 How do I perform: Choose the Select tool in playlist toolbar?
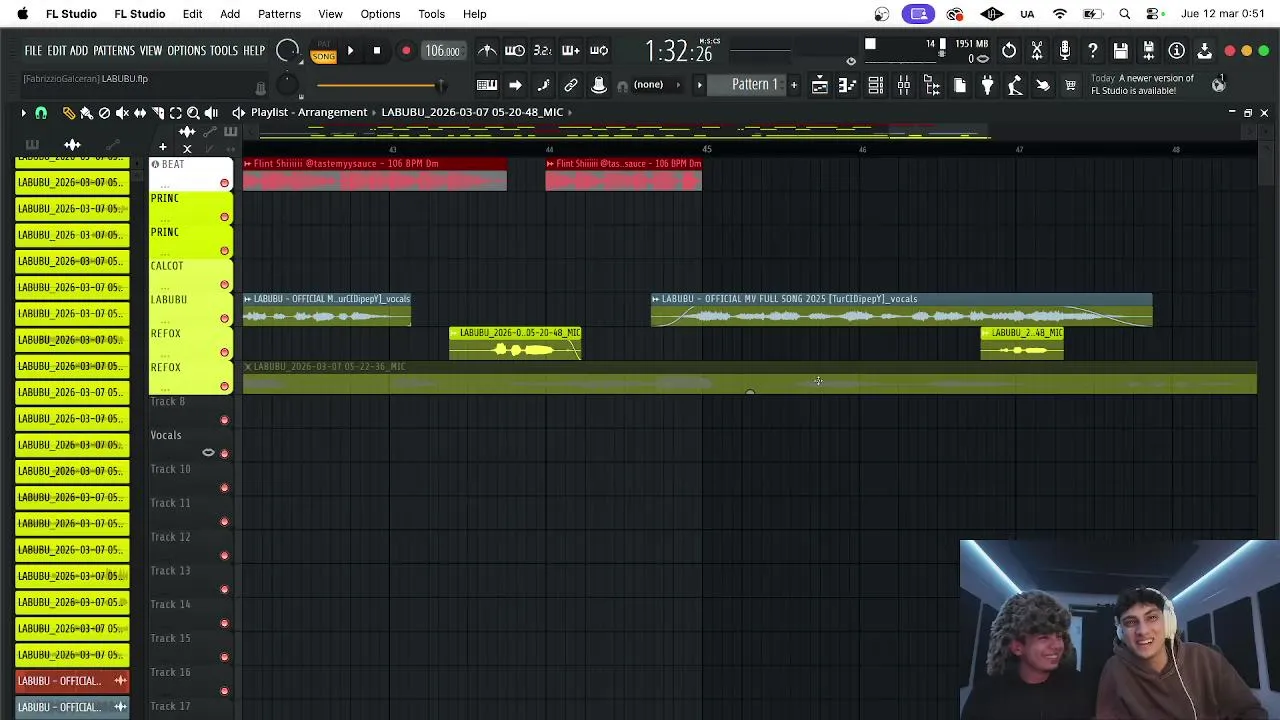point(176,113)
